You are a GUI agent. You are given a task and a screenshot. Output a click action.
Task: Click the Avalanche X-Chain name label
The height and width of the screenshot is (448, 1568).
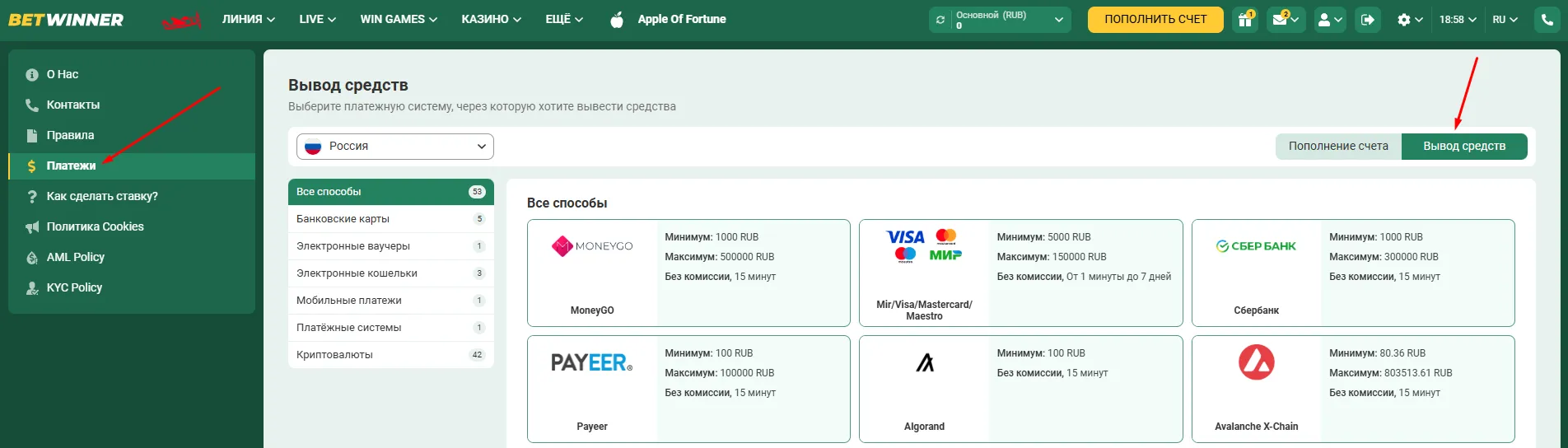pyautogui.click(x=1256, y=427)
